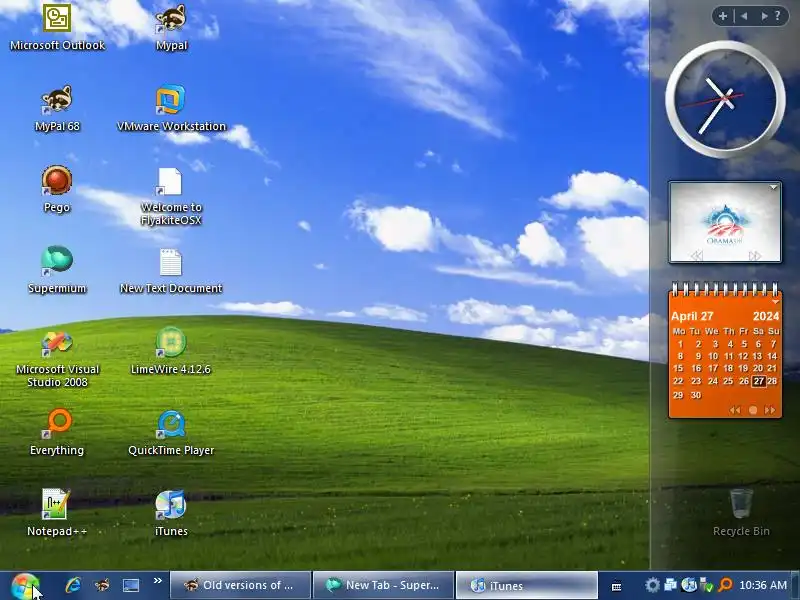Select the QuickTime Player desktop icon
800x600 pixels.
pyautogui.click(x=171, y=432)
